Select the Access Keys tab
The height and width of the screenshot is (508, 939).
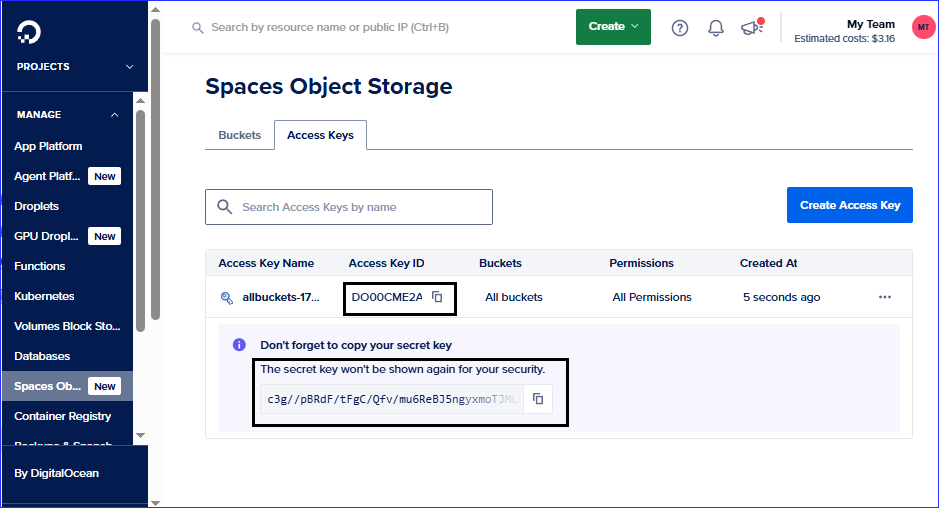[320, 135]
